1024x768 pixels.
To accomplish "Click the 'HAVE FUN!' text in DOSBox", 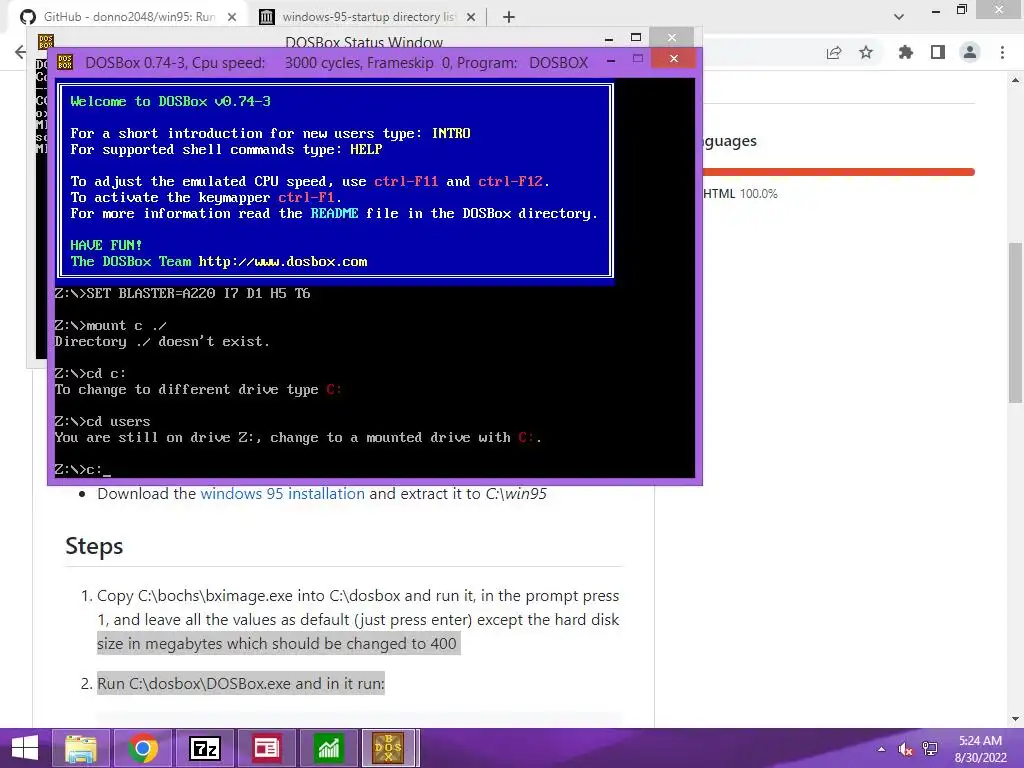I will pos(106,246).
